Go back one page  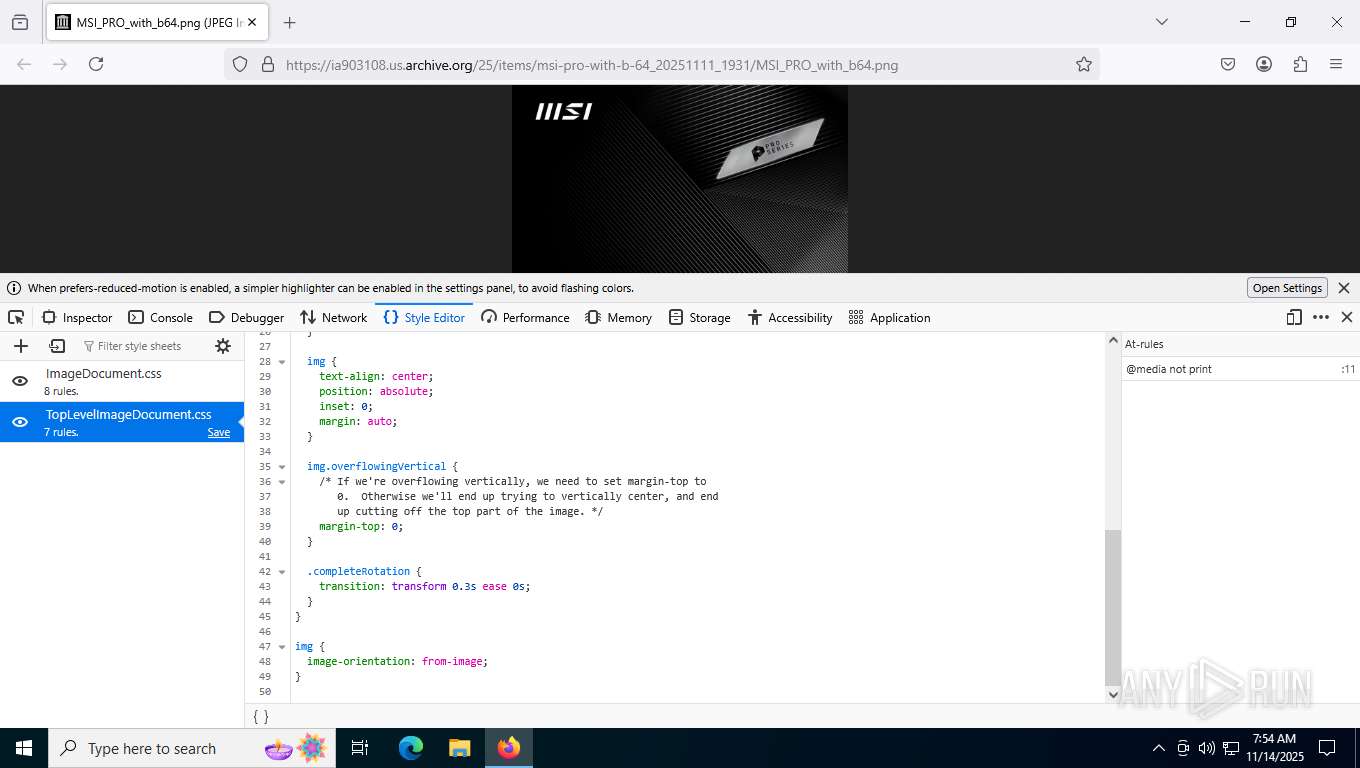tap(24, 64)
